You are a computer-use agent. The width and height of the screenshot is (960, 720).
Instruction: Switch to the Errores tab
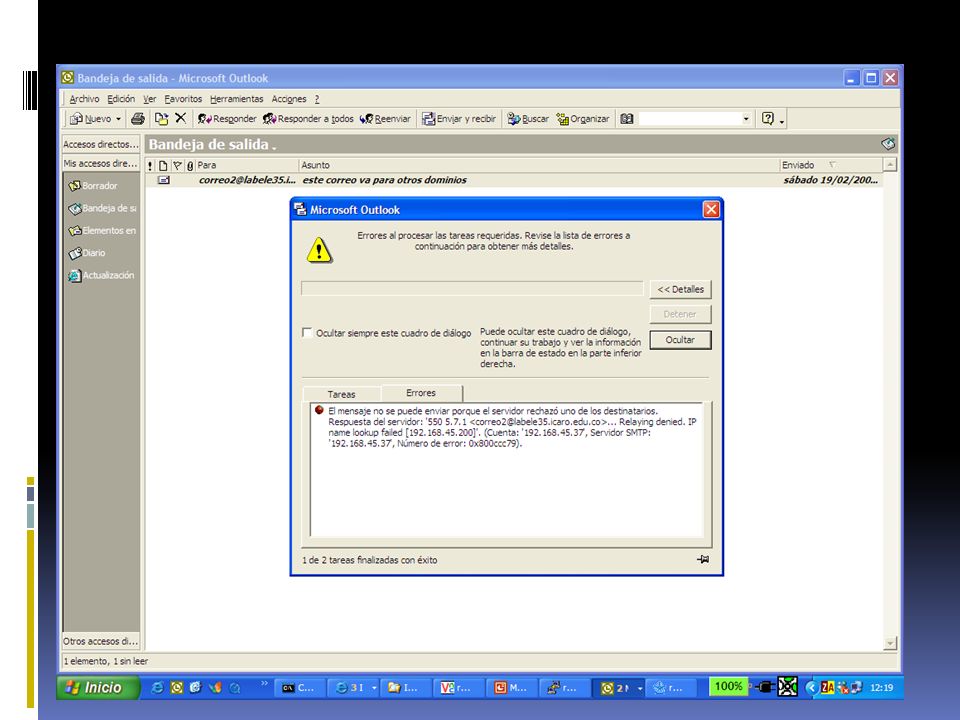tap(421, 393)
